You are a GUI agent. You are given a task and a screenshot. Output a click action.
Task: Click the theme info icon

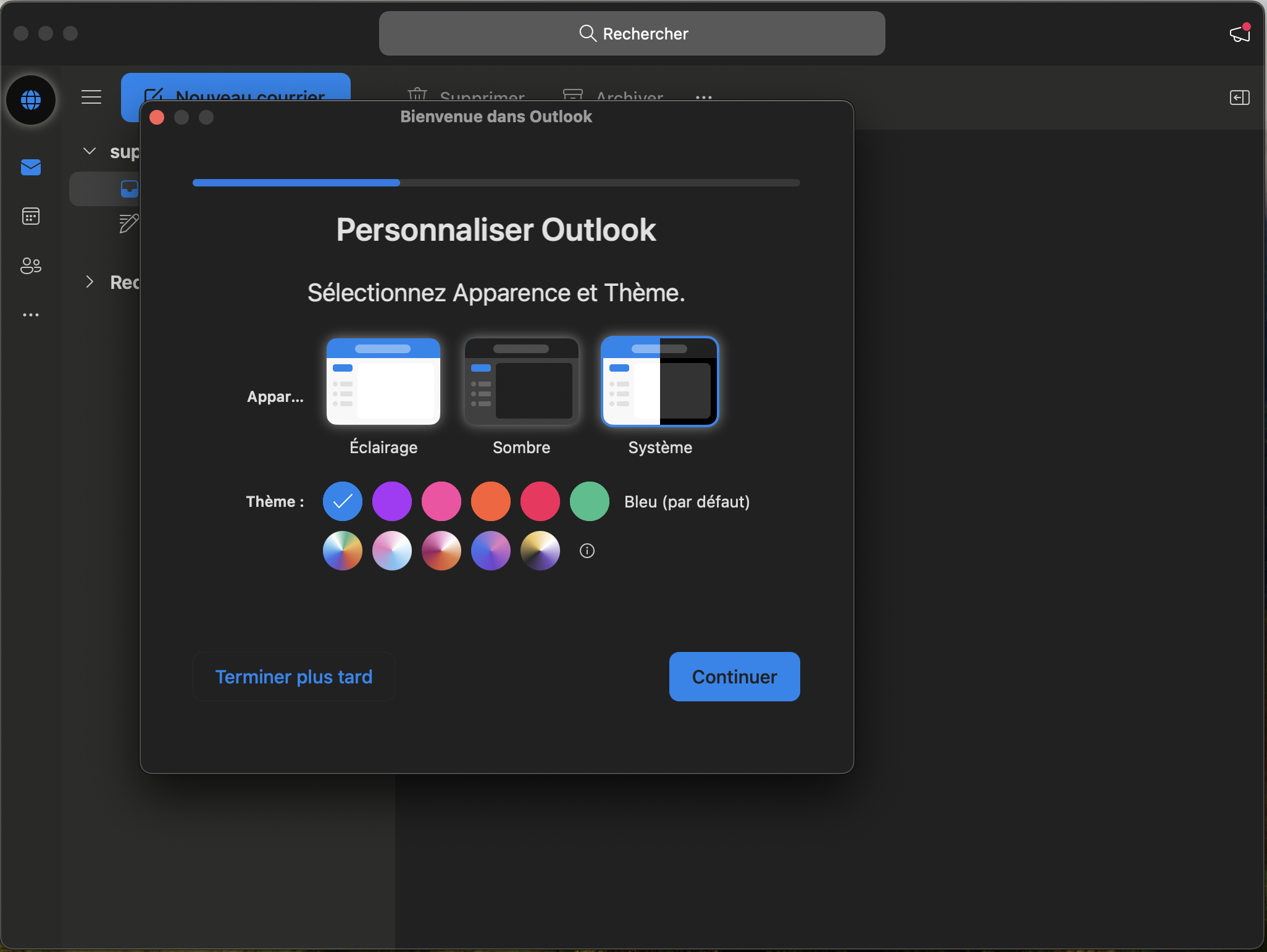click(x=587, y=551)
